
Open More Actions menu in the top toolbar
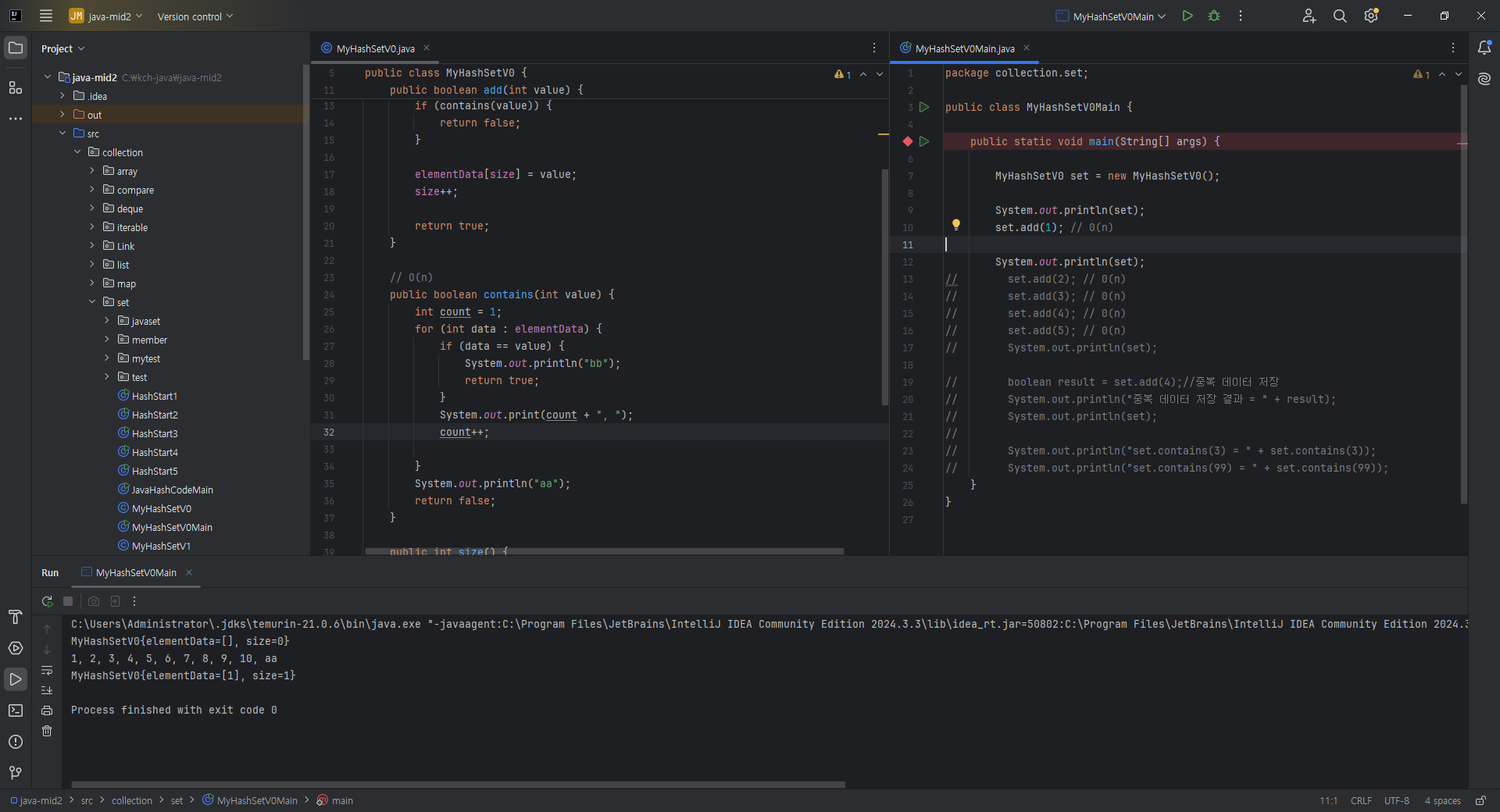(1241, 16)
